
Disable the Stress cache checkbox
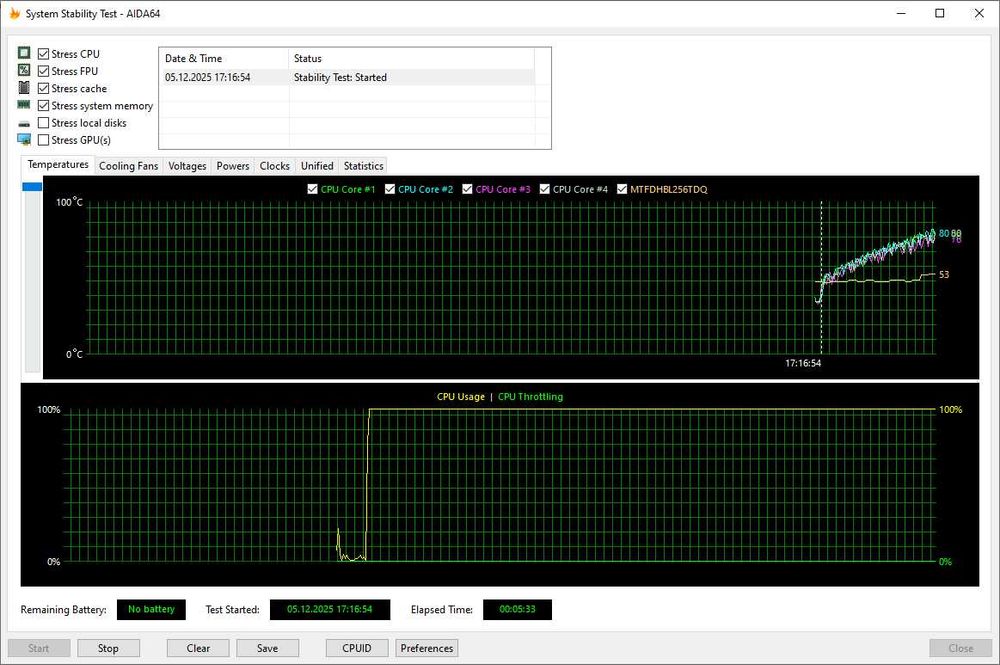click(43, 88)
